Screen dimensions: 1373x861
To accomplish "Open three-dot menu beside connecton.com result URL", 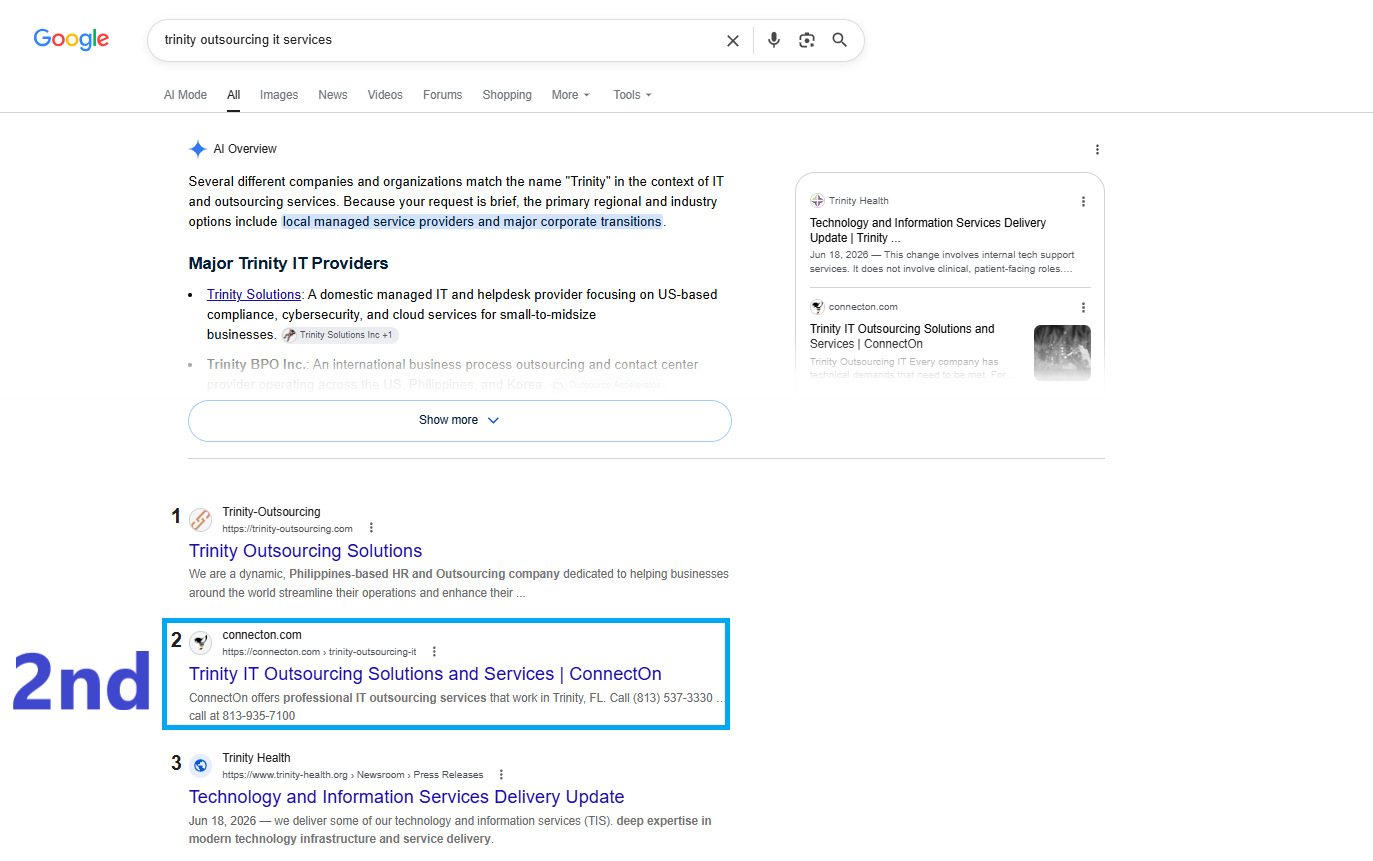I will pos(434,651).
